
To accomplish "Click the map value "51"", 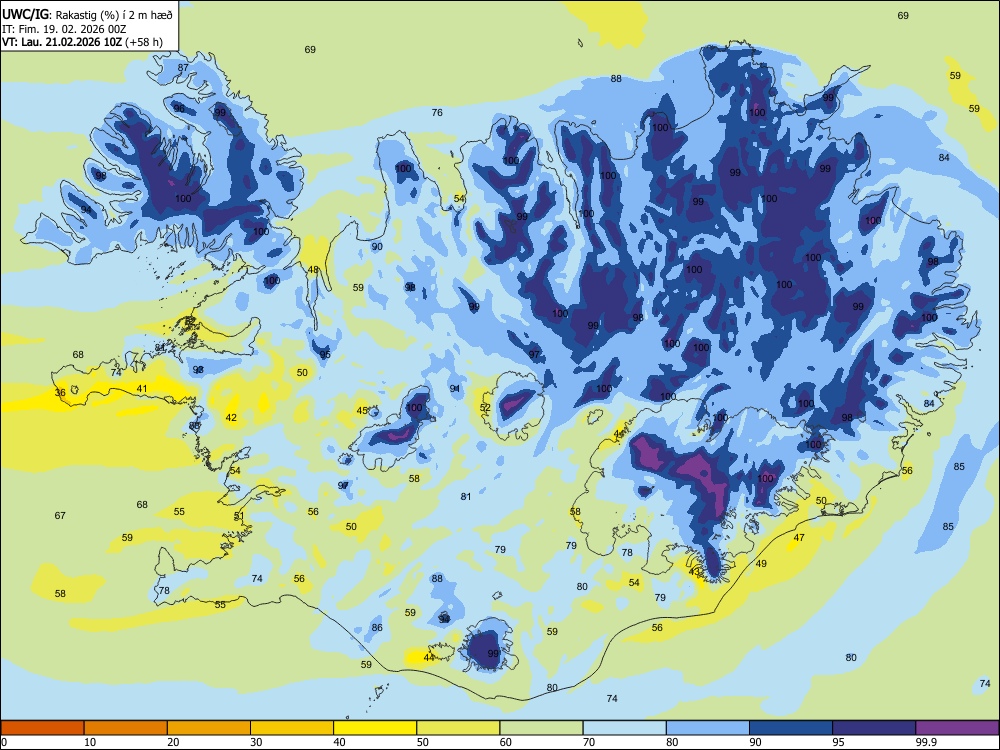I will tap(239, 516).
